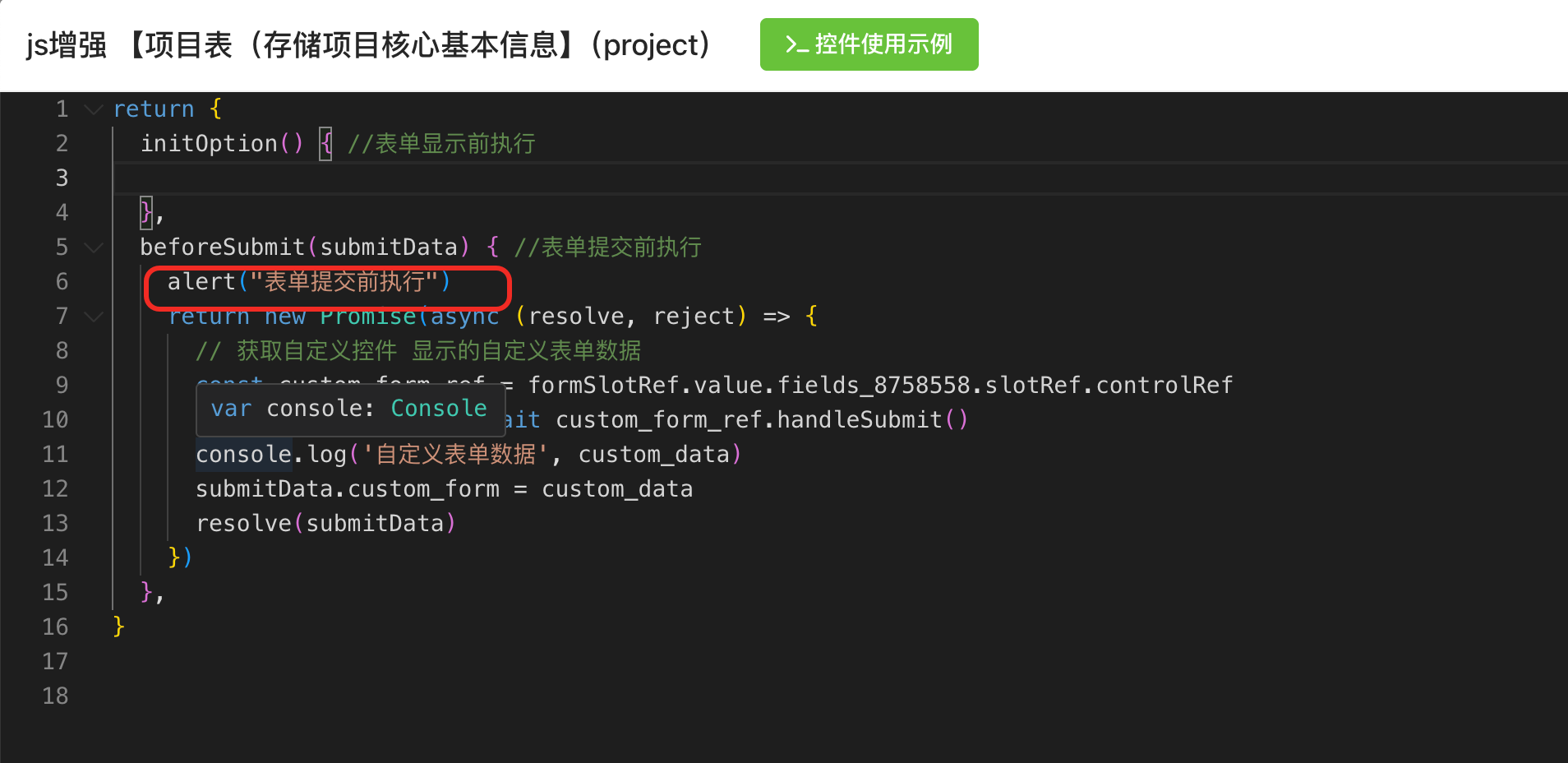This screenshot has width=1568, height=763.
Task: Click the resolve(submitData) call
Action: click(325, 524)
